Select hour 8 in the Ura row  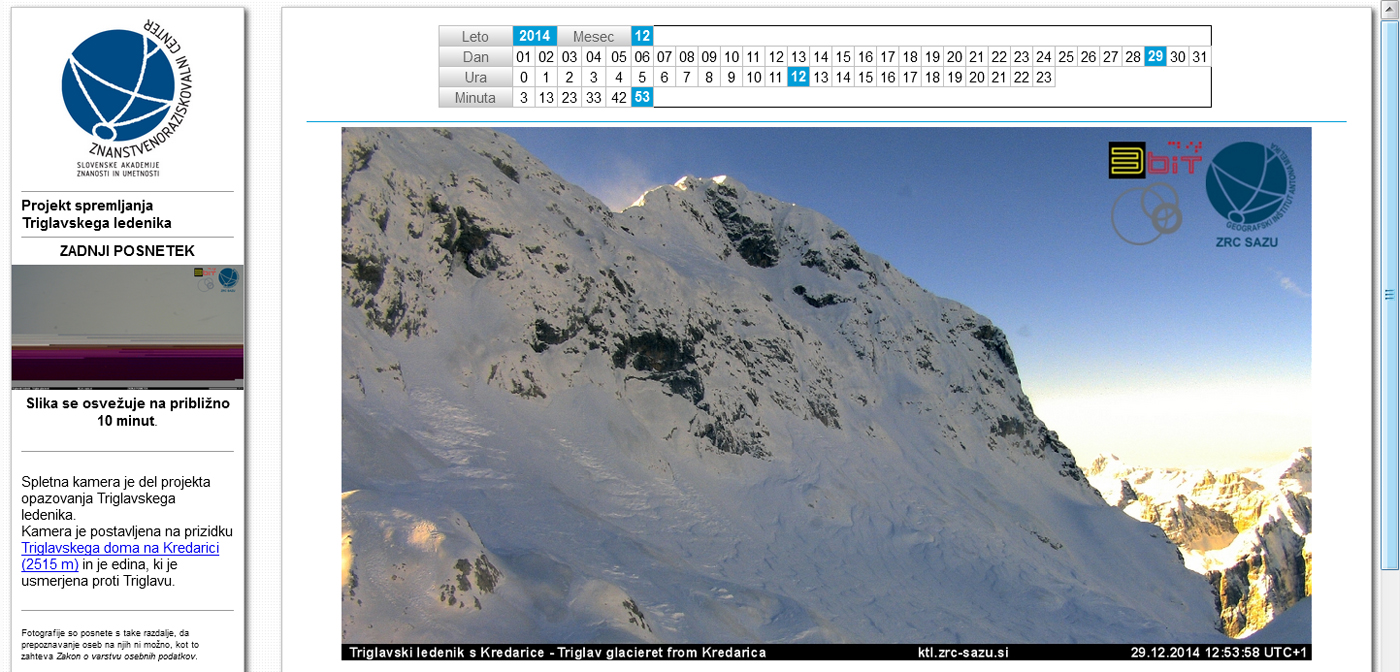click(709, 77)
